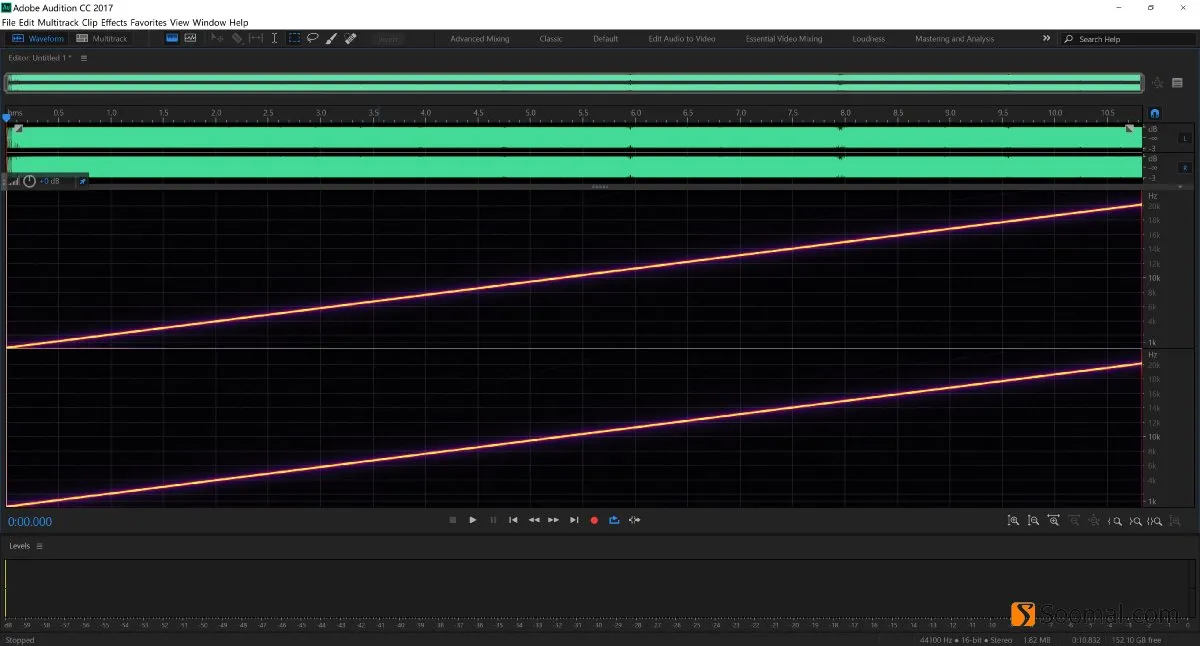Image resolution: width=1200 pixels, height=646 pixels.
Task: Select the Razor tool
Action: click(x=237, y=38)
